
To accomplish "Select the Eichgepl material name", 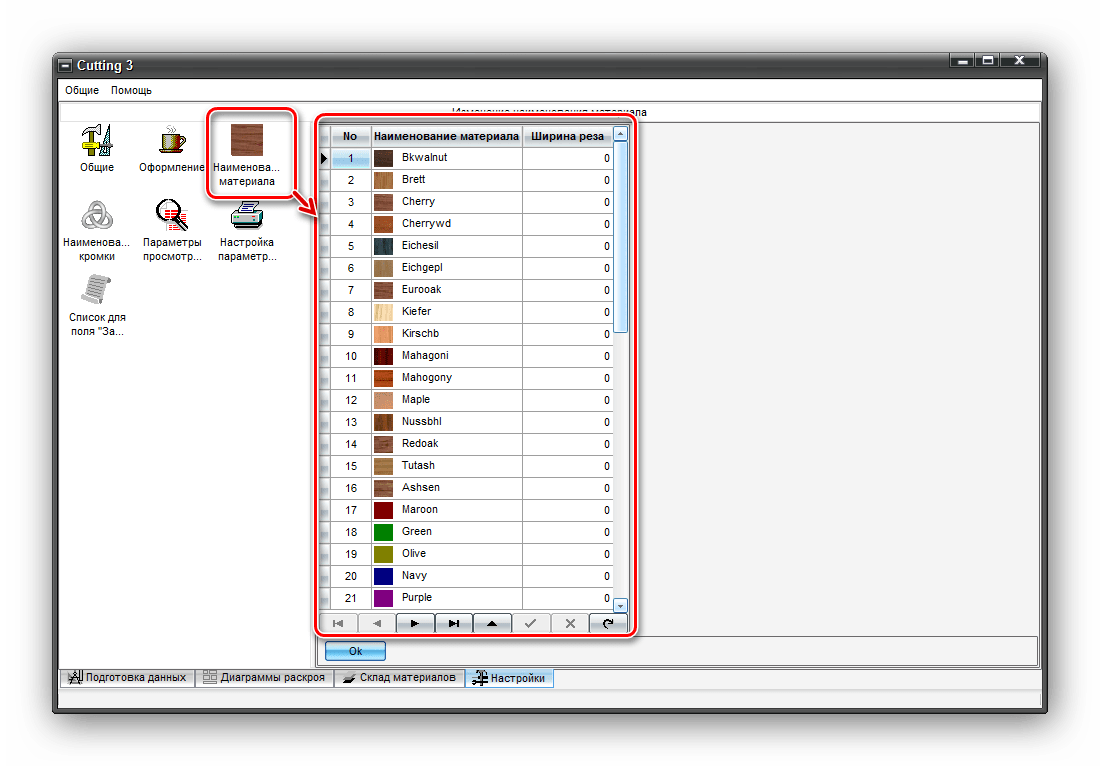I will pyautogui.click(x=422, y=267).
